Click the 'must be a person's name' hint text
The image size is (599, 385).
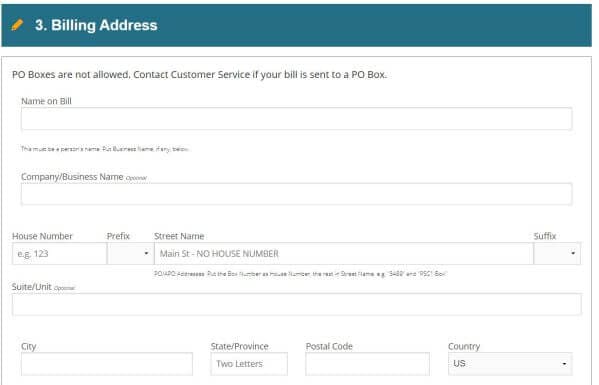(x=105, y=149)
